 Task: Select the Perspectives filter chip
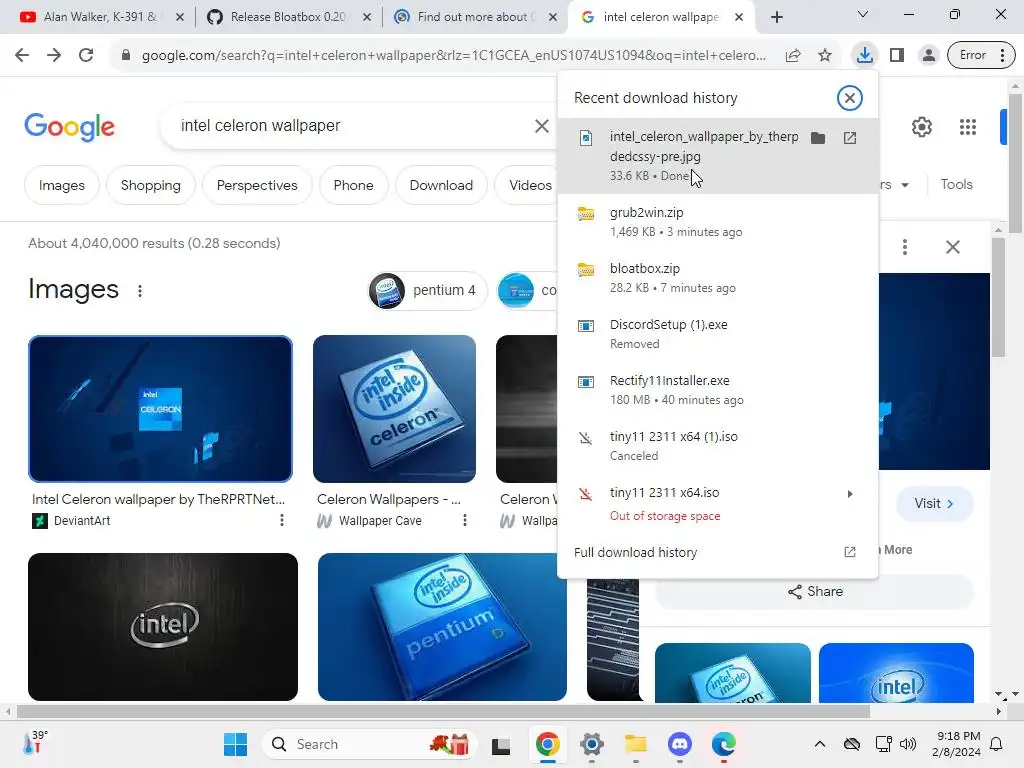coord(257,185)
